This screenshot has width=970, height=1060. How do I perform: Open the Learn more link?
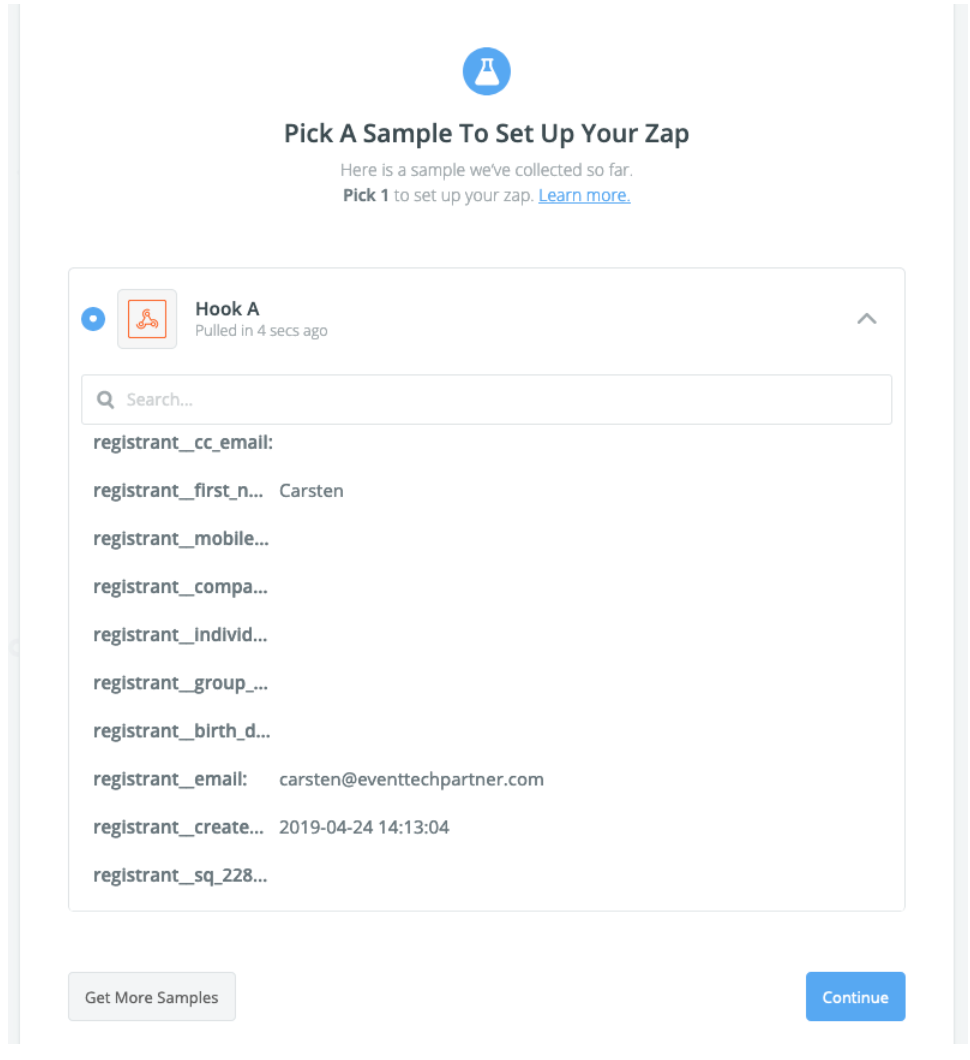pos(584,195)
